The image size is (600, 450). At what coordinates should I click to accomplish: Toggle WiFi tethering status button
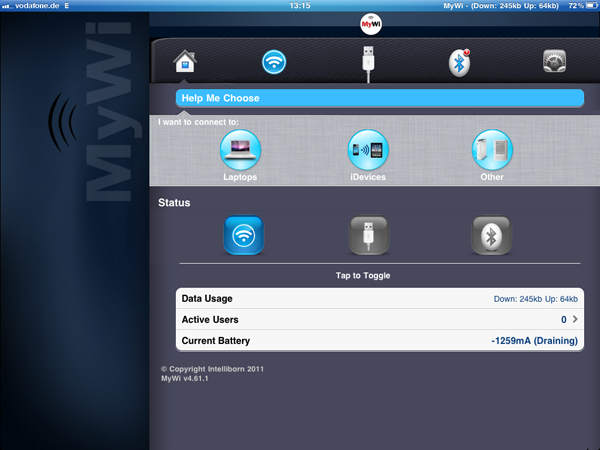pyautogui.click(x=243, y=235)
